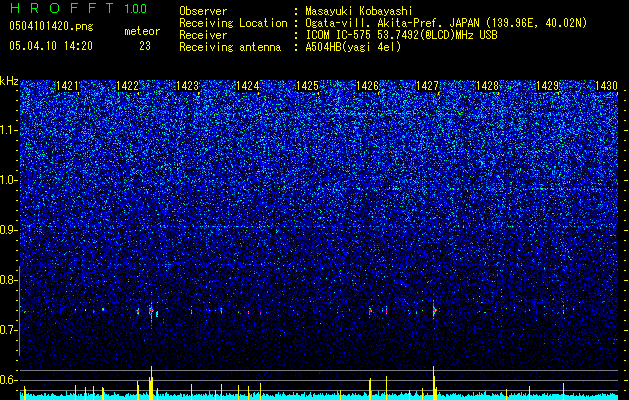
Task: Click the 1421 time marker
Action: [67, 86]
